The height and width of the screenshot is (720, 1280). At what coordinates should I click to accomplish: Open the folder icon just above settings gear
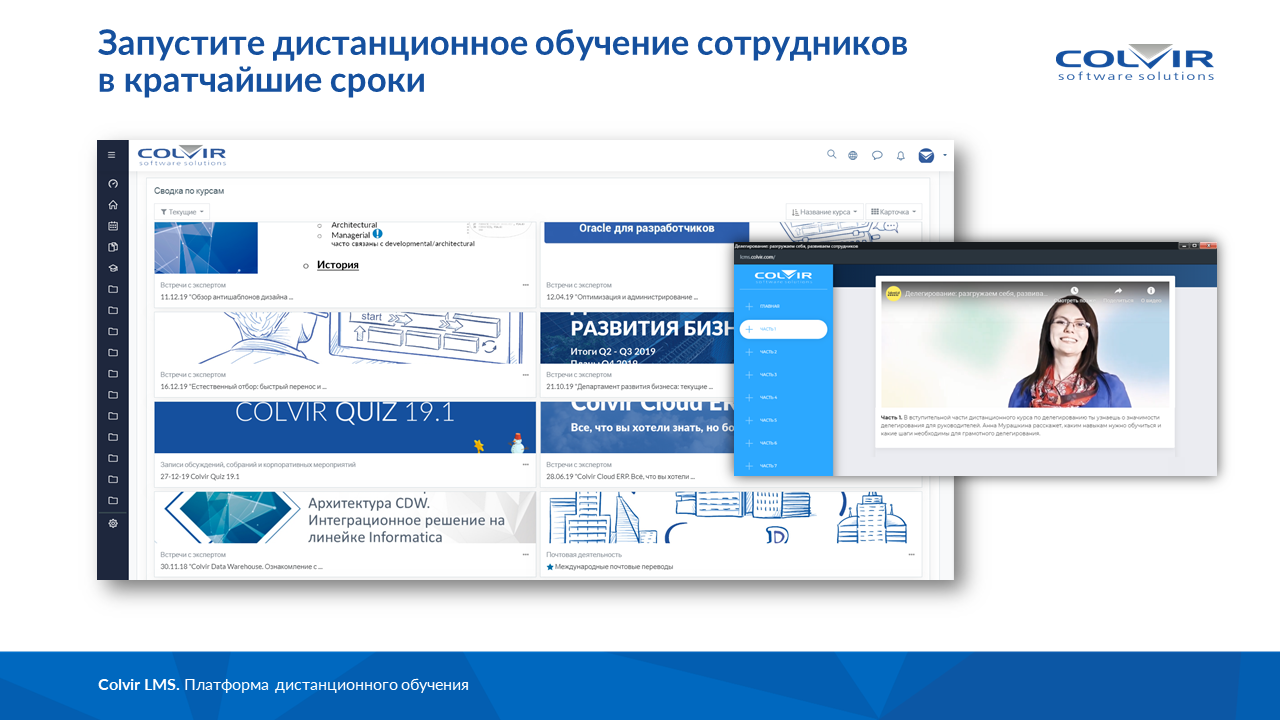[x=113, y=500]
